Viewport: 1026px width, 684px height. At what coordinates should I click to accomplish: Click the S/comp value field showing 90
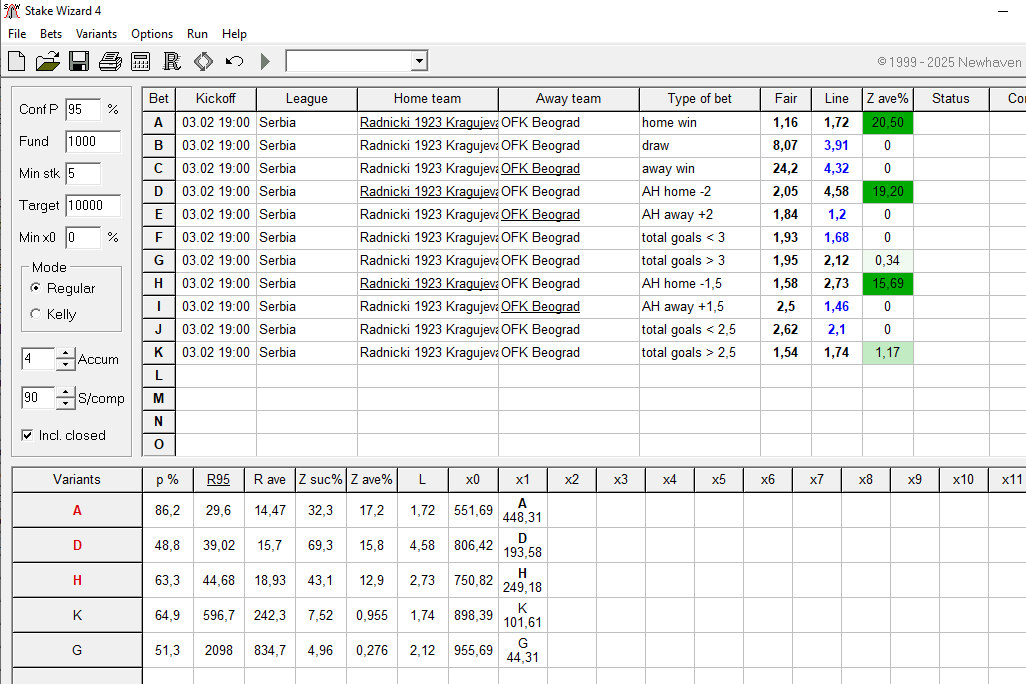39,397
